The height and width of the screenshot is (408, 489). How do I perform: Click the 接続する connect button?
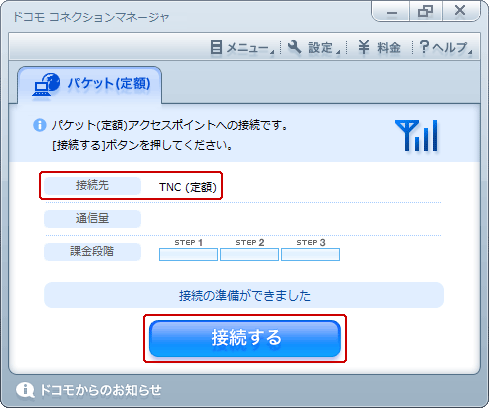click(x=245, y=338)
